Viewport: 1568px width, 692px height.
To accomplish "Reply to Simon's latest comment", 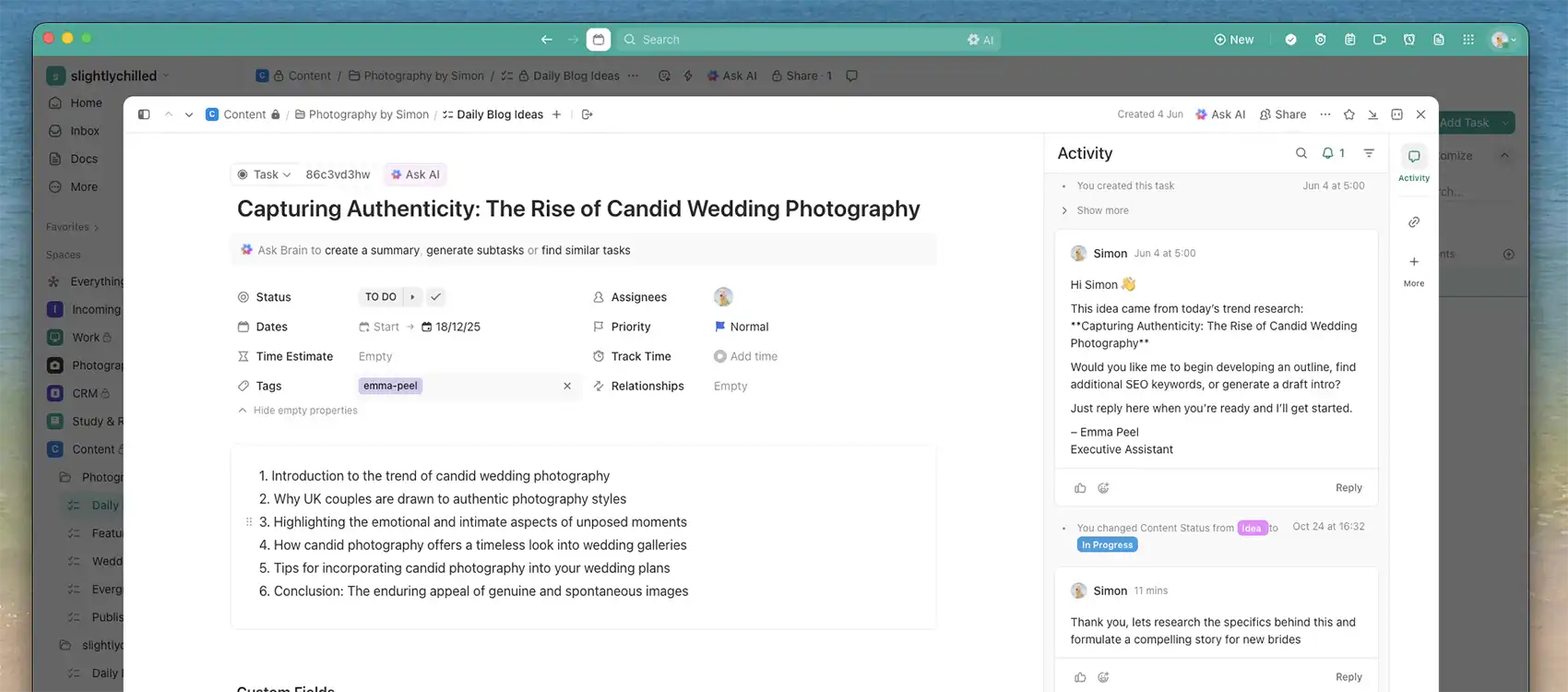I will tap(1348, 677).
